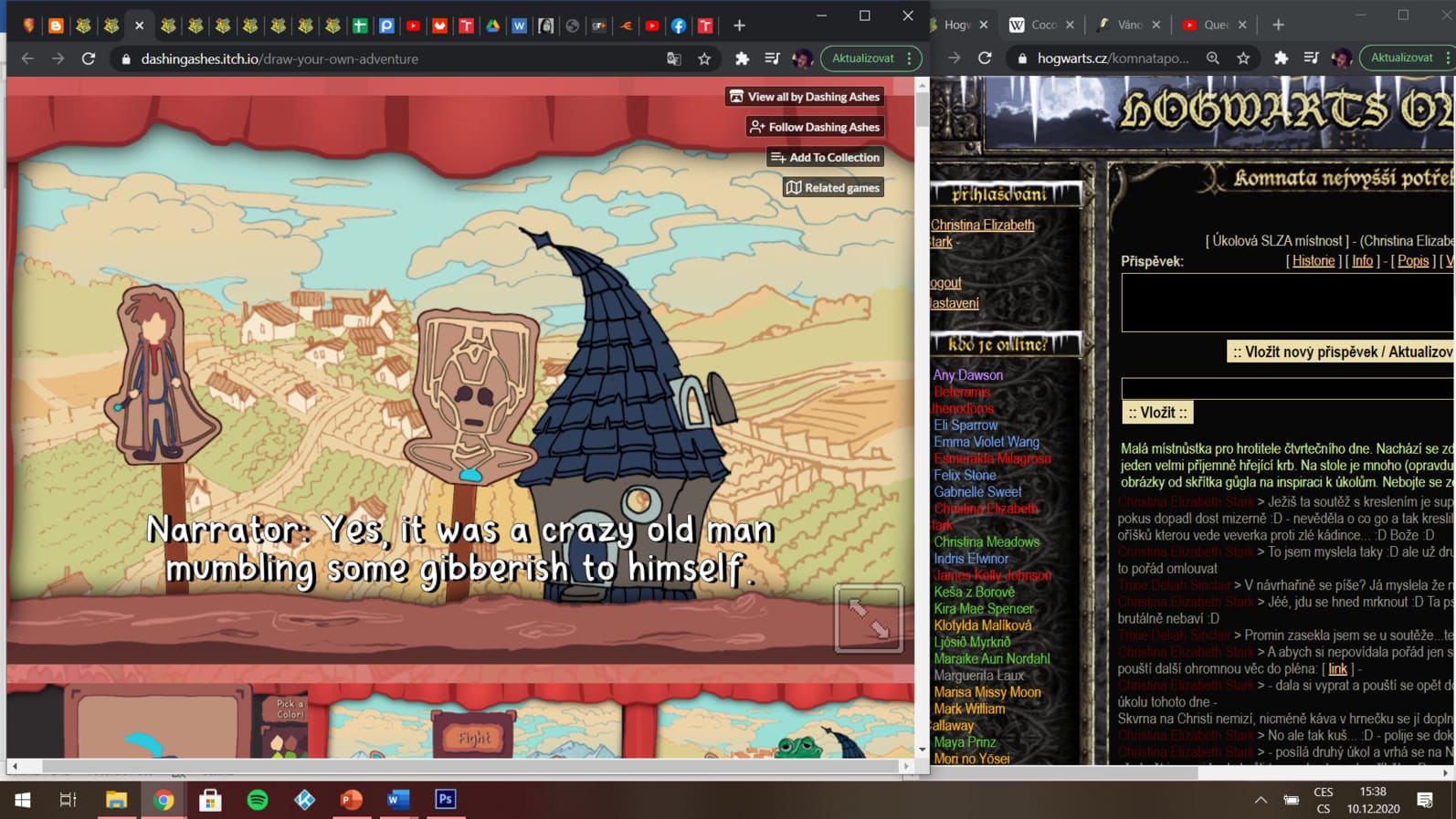Screen dimensions: 1456x819
Task: Open Marisa Missy Moon user link
Action: (x=987, y=693)
